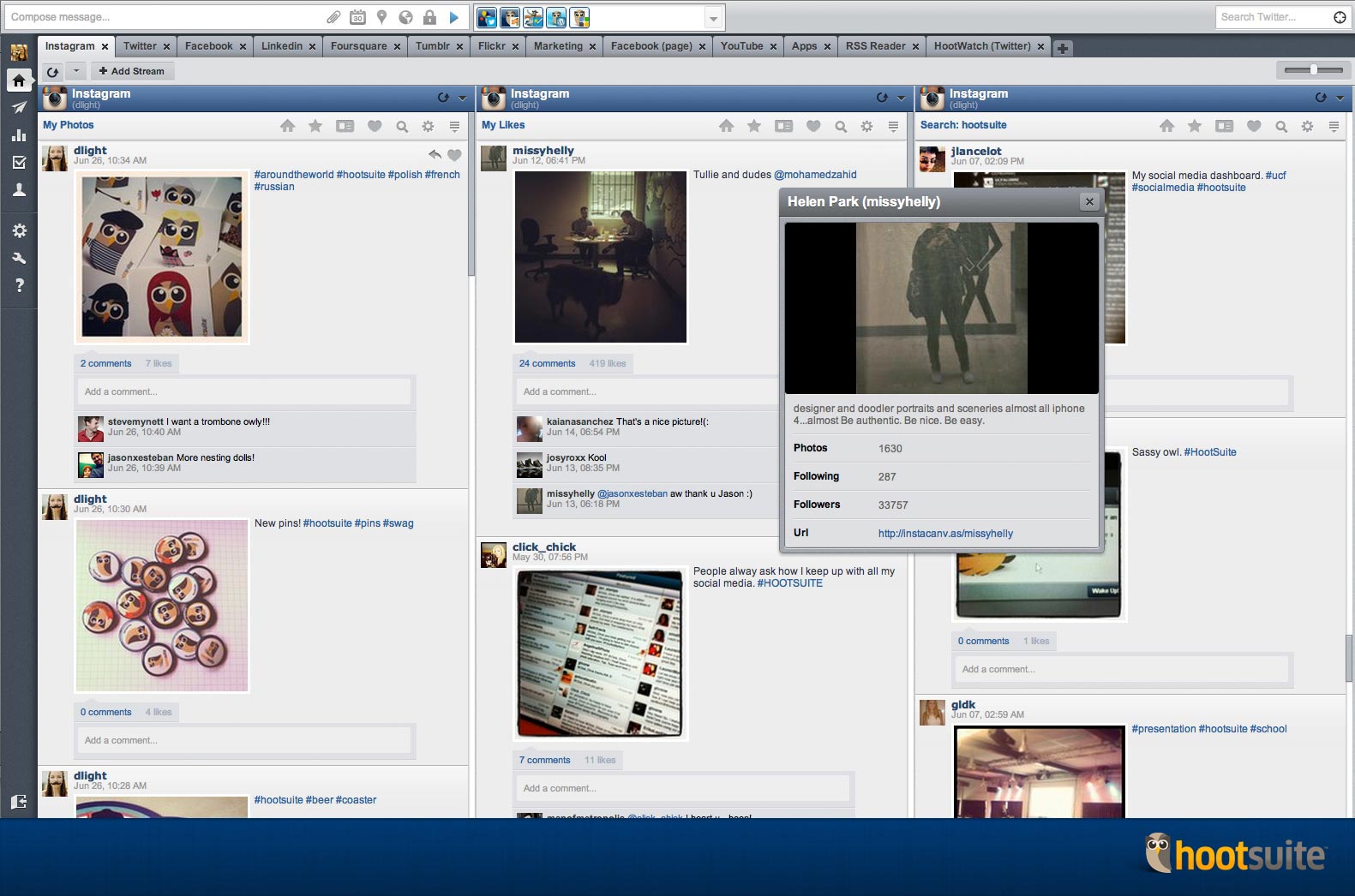
Task: Open the Publisher paper-plane icon in sidebar
Action: pyautogui.click(x=19, y=108)
